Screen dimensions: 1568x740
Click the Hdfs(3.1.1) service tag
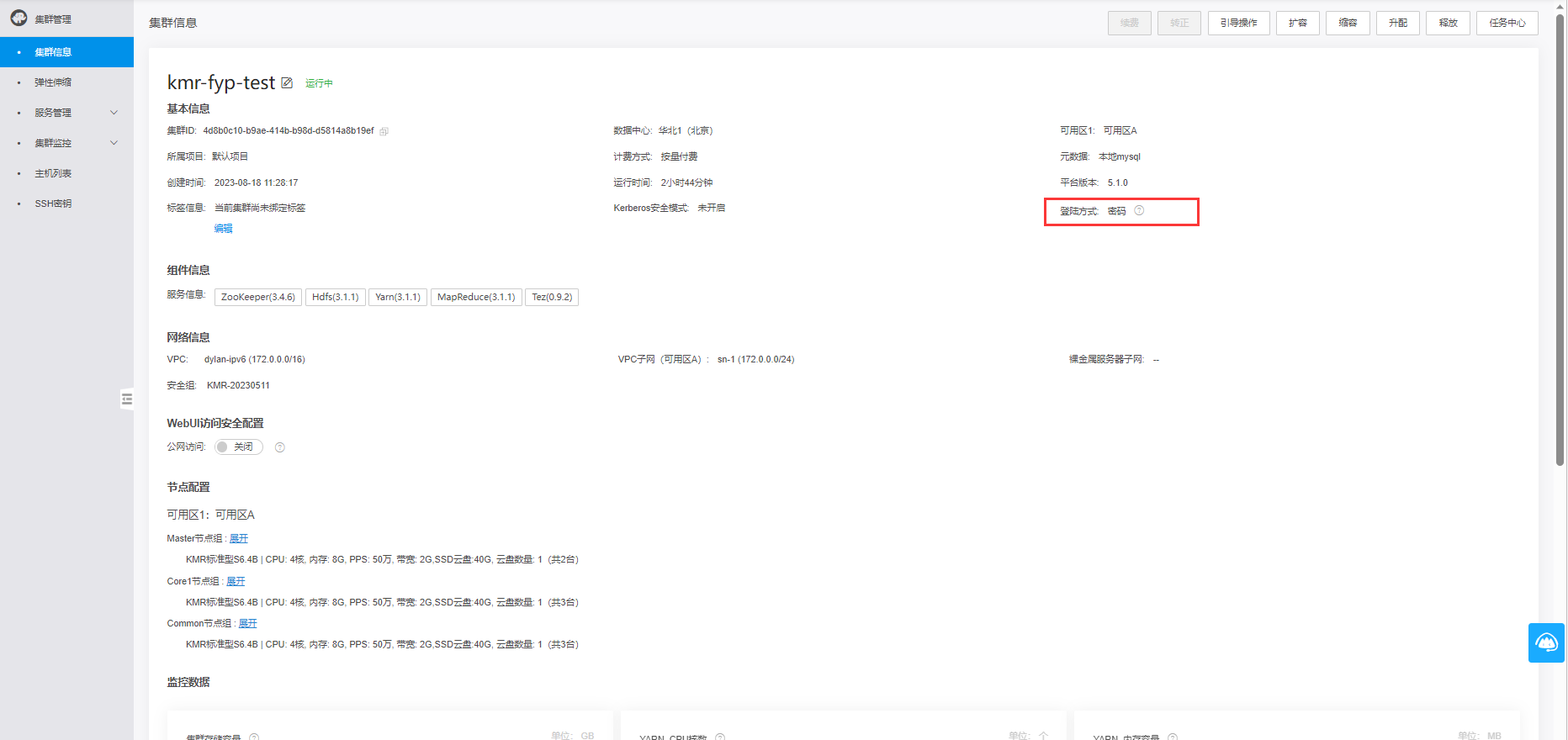(336, 297)
